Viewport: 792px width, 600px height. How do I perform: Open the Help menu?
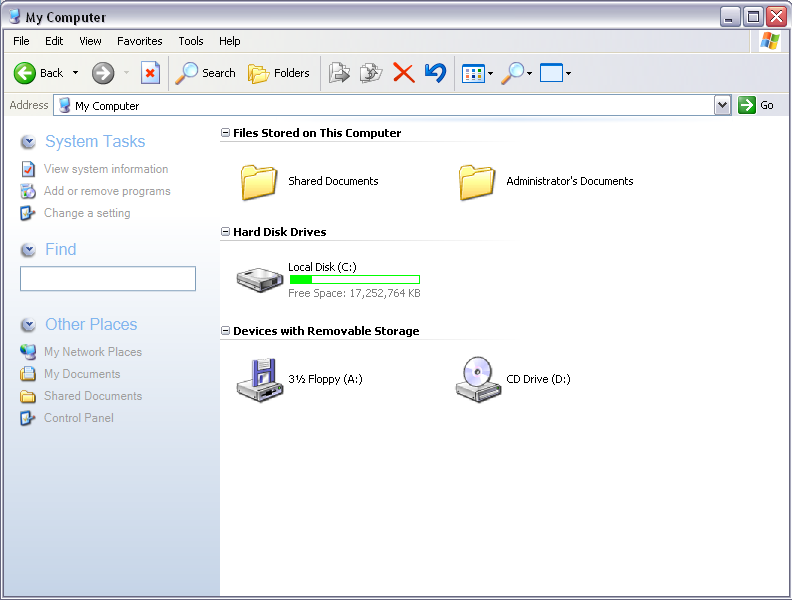point(229,41)
